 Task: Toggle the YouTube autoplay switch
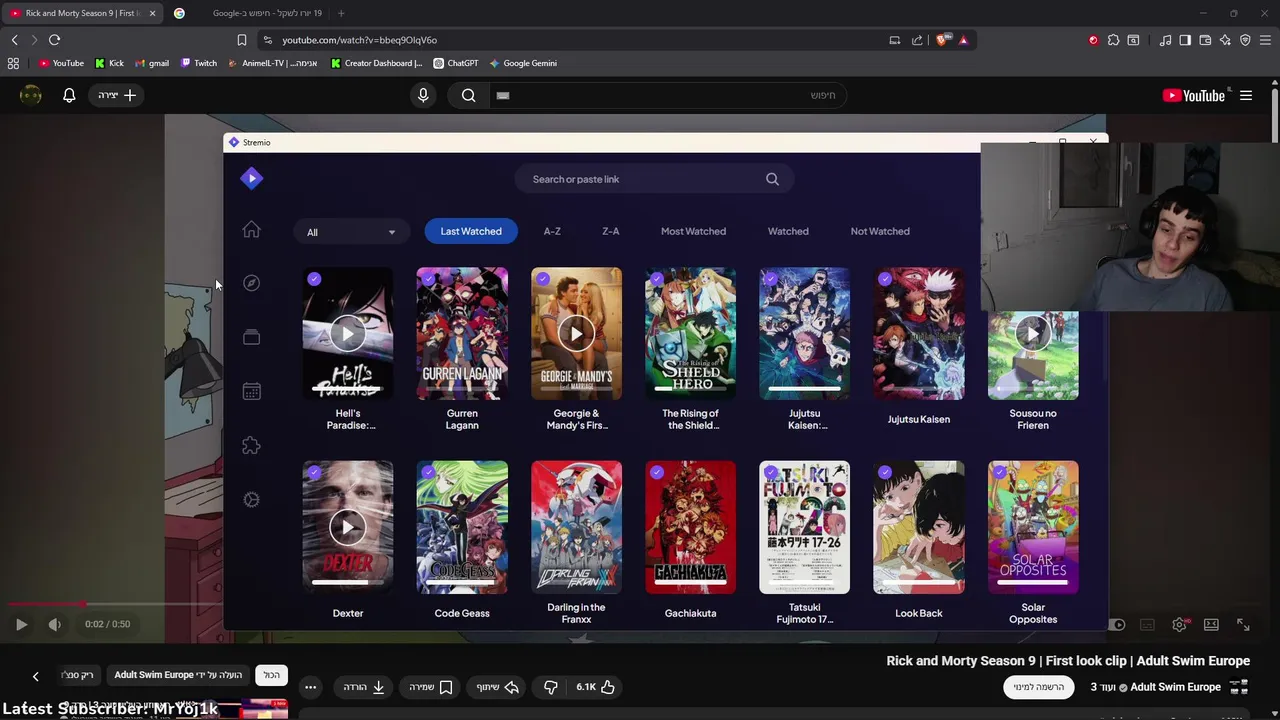pyautogui.click(x=1117, y=624)
